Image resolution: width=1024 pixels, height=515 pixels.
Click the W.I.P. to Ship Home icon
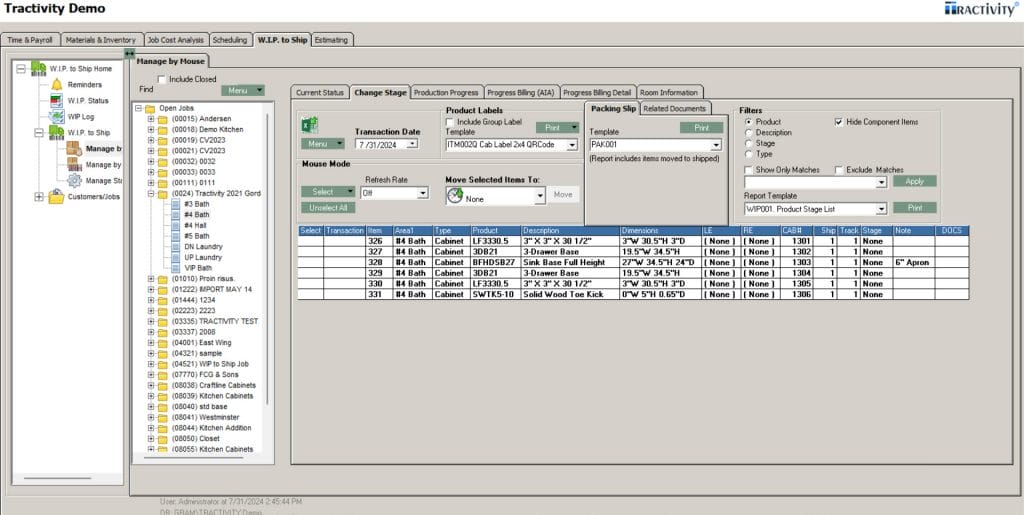coord(39,68)
